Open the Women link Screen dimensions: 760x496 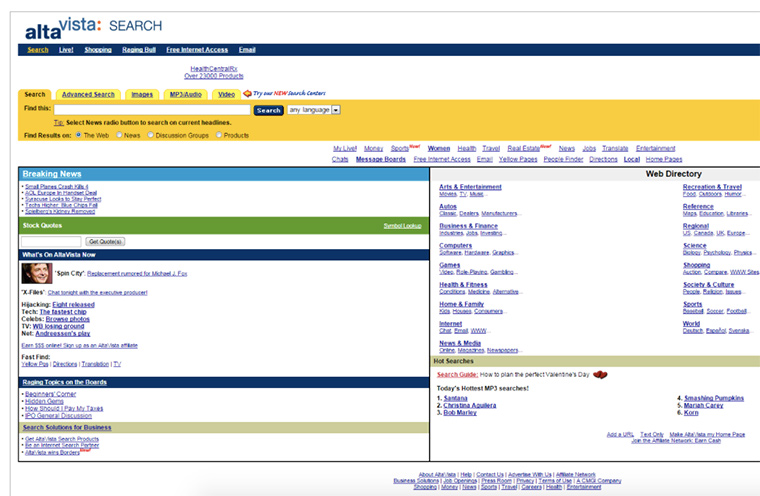(x=439, y=148)
